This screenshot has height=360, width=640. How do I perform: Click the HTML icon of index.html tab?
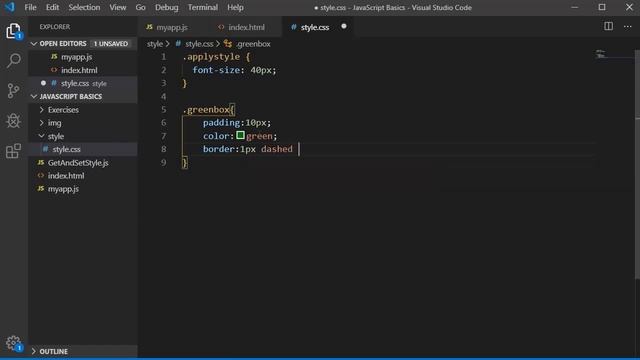(221, 27)
